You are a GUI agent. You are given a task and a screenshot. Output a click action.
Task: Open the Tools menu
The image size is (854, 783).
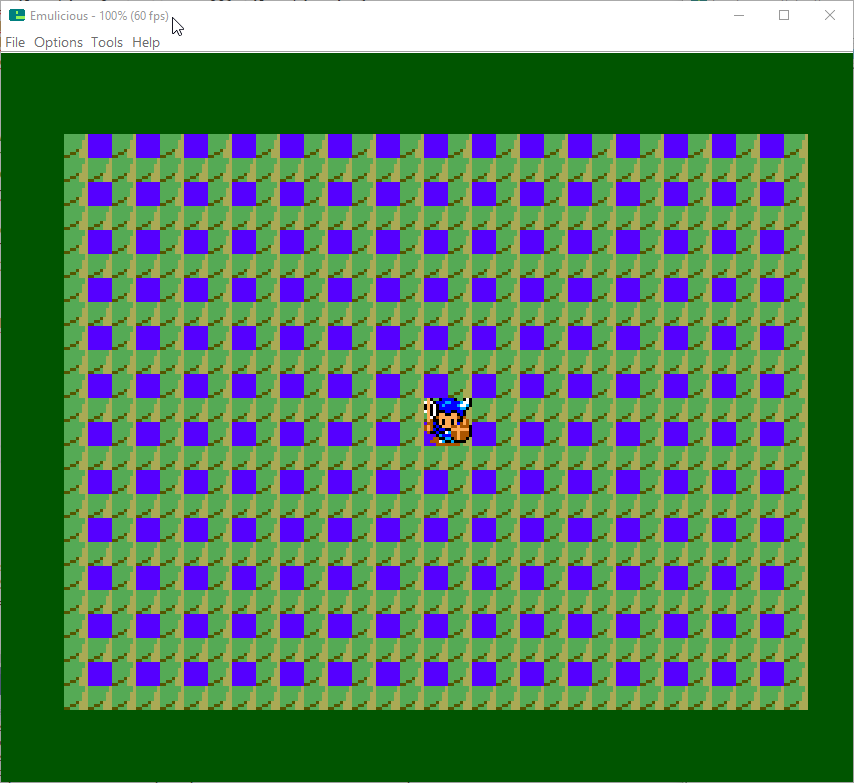[107, 42]
